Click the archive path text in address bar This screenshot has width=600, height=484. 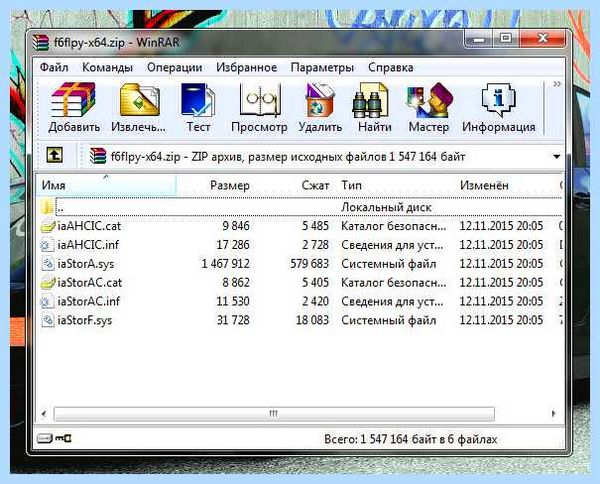tap(288, 157)
